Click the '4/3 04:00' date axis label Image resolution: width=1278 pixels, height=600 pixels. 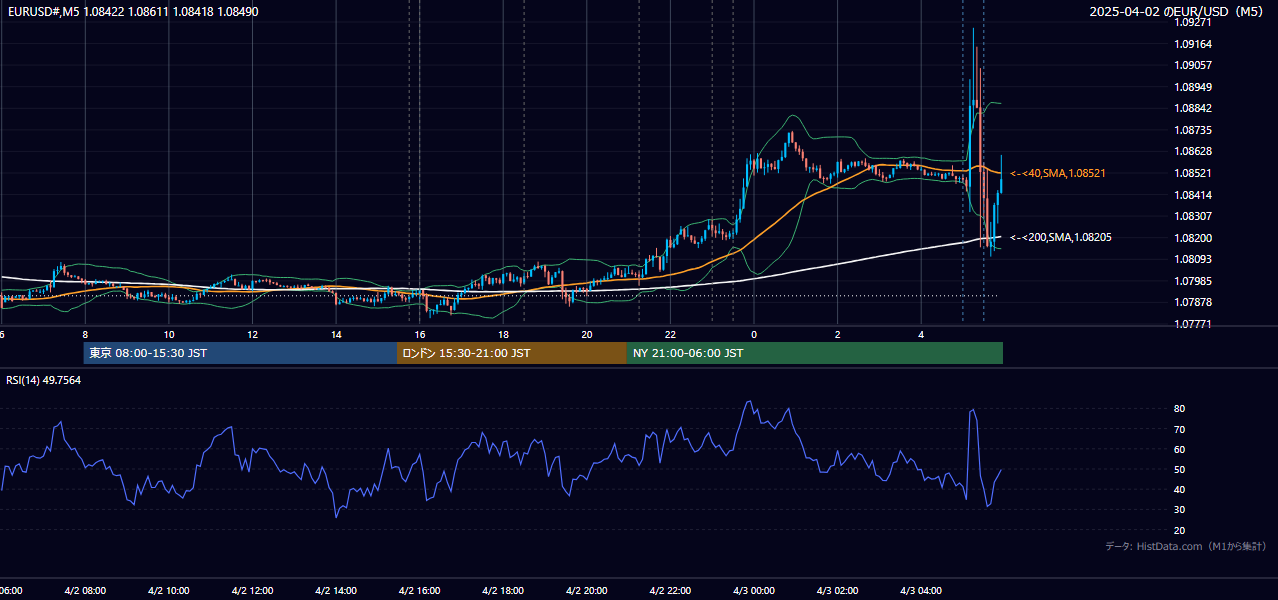coord(922,591)
